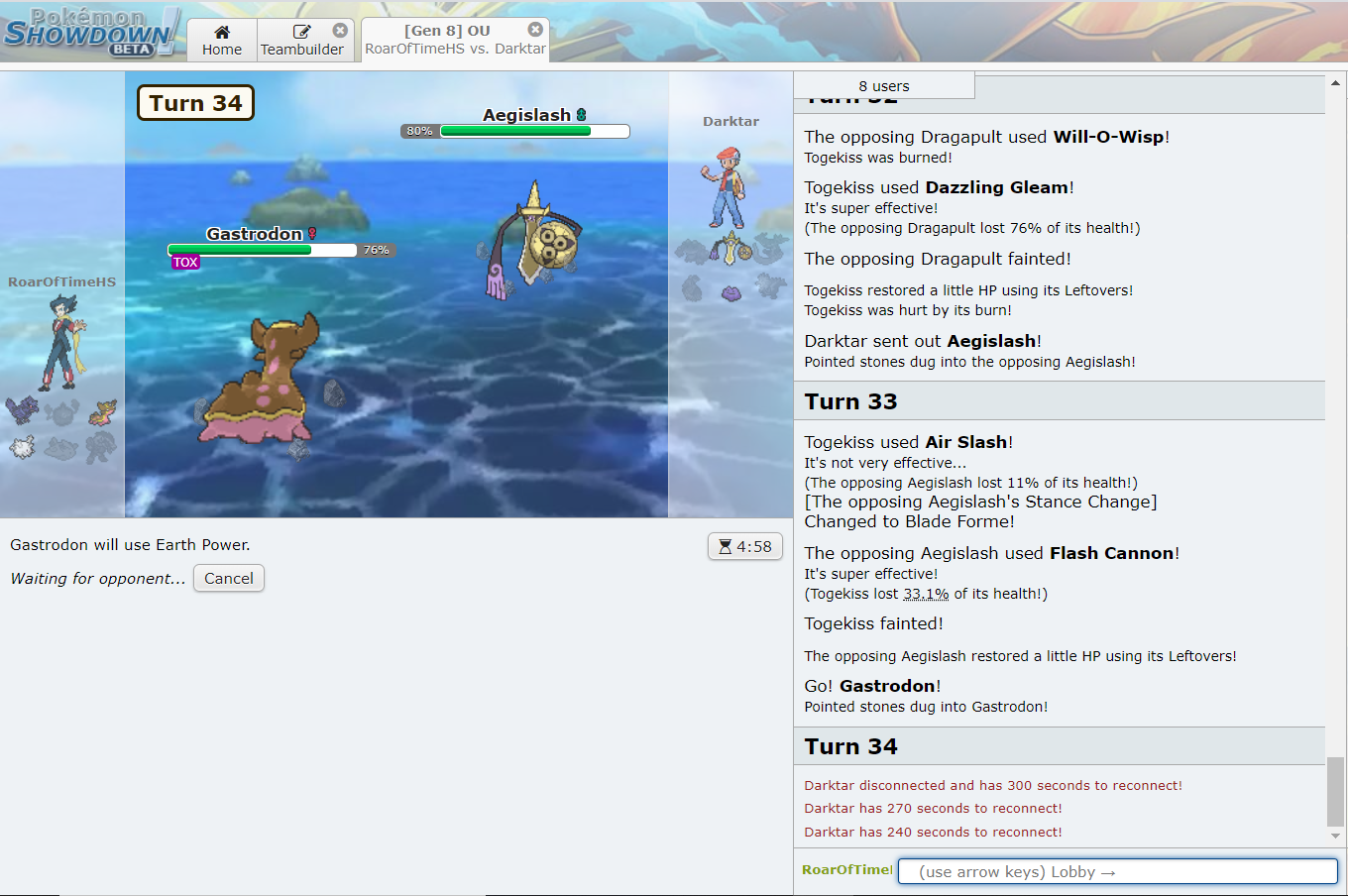Click the Corviknight icon in your team

click(x=21, y=409)
